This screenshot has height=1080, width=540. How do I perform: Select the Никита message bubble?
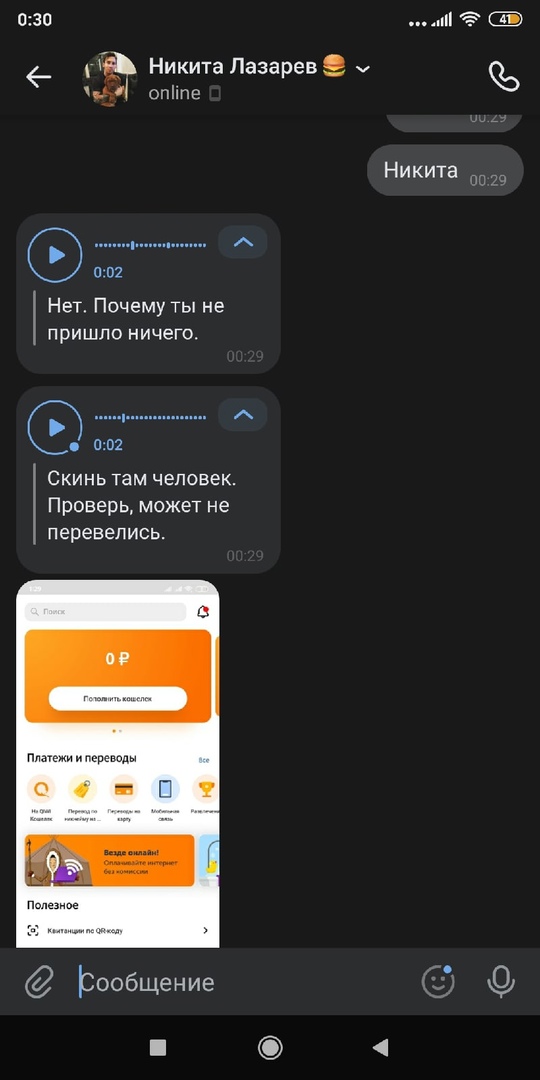(x=445, y=170)
